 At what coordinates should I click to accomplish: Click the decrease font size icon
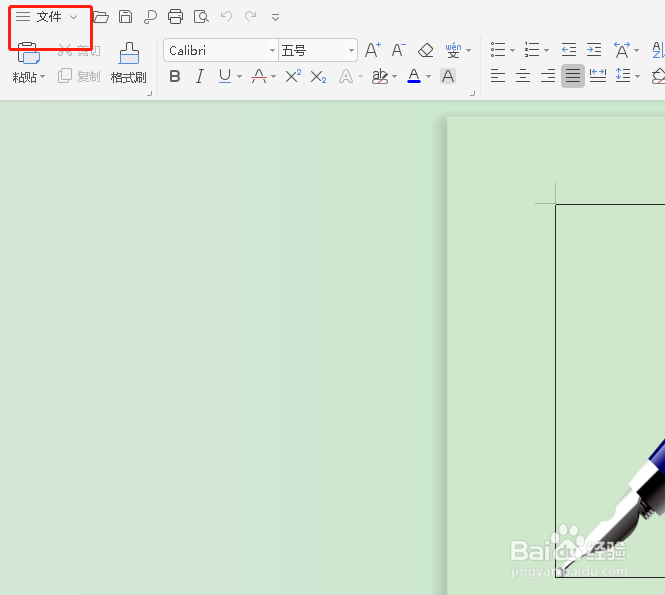click(x=398, y=50)
